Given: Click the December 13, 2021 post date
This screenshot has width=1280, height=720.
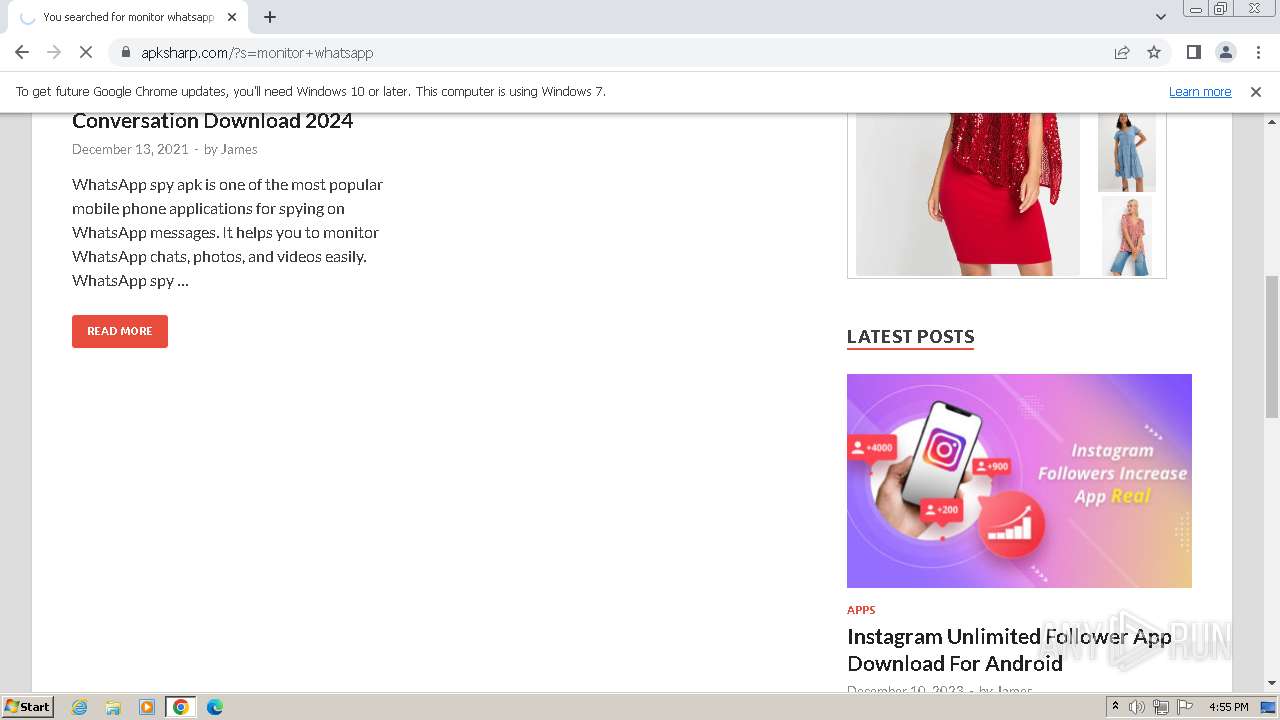Looking at the screenshot, I should (130, 149).
